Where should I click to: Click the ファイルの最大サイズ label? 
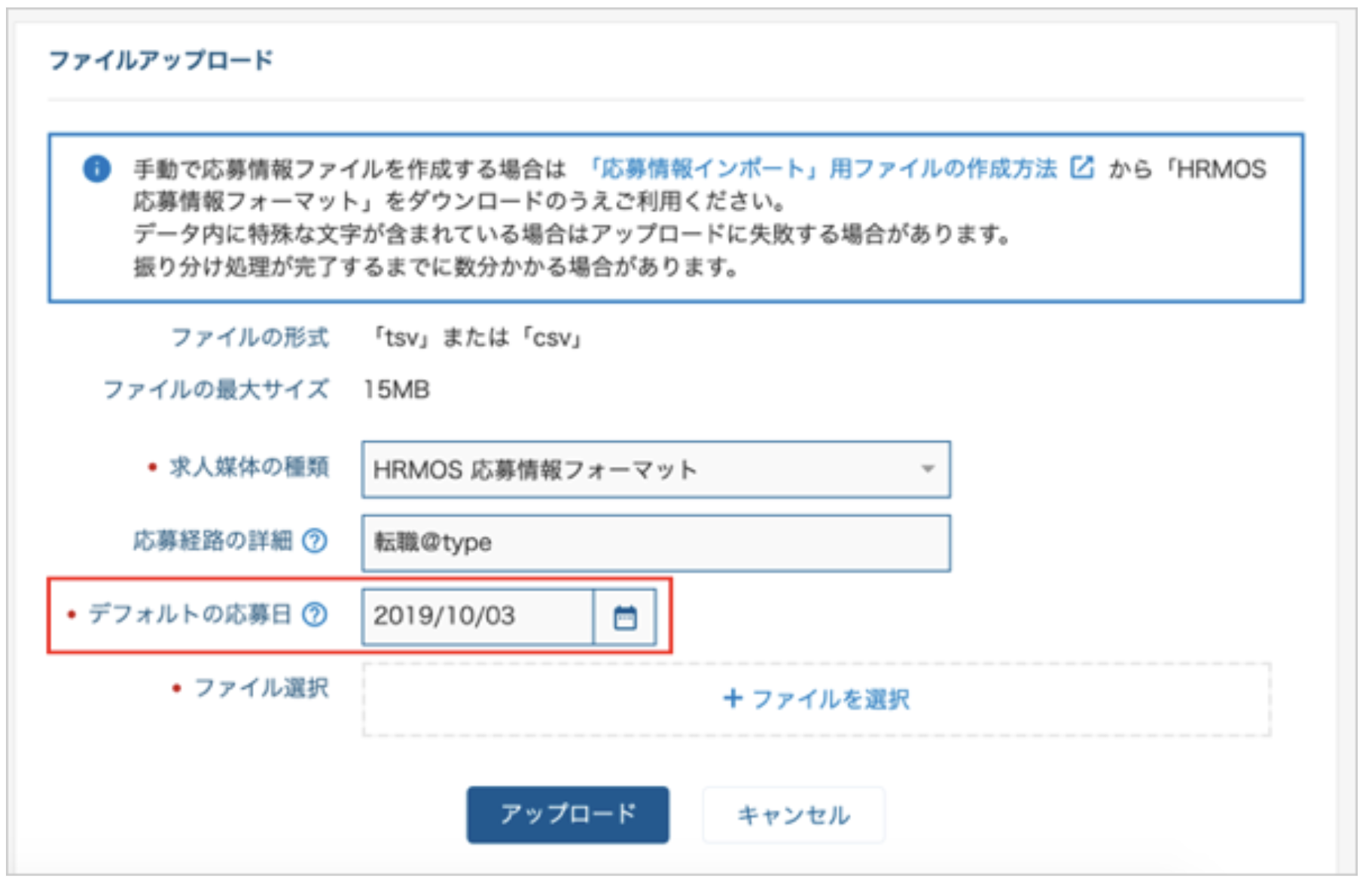coord(215,389)
